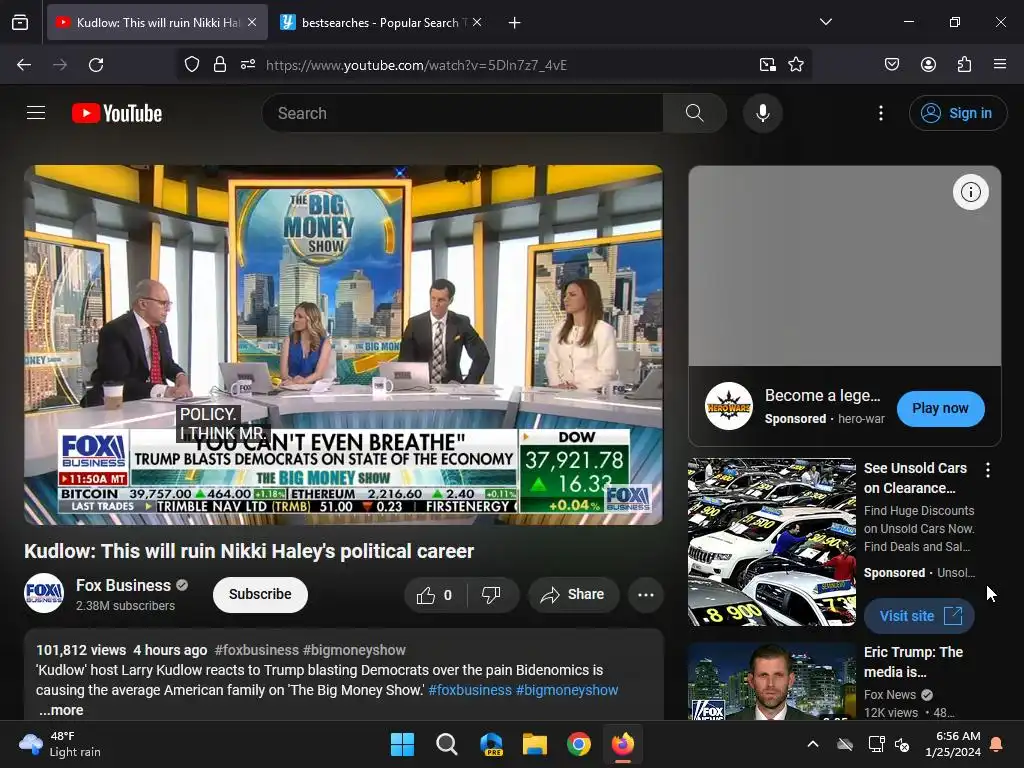Open ad info icon on sponsored panel
1024x768 pixels.
[x=970, y=192]
